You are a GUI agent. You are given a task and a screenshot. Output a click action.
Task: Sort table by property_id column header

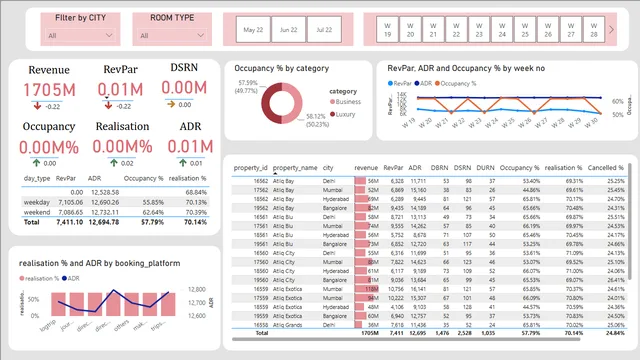(250, 168)
